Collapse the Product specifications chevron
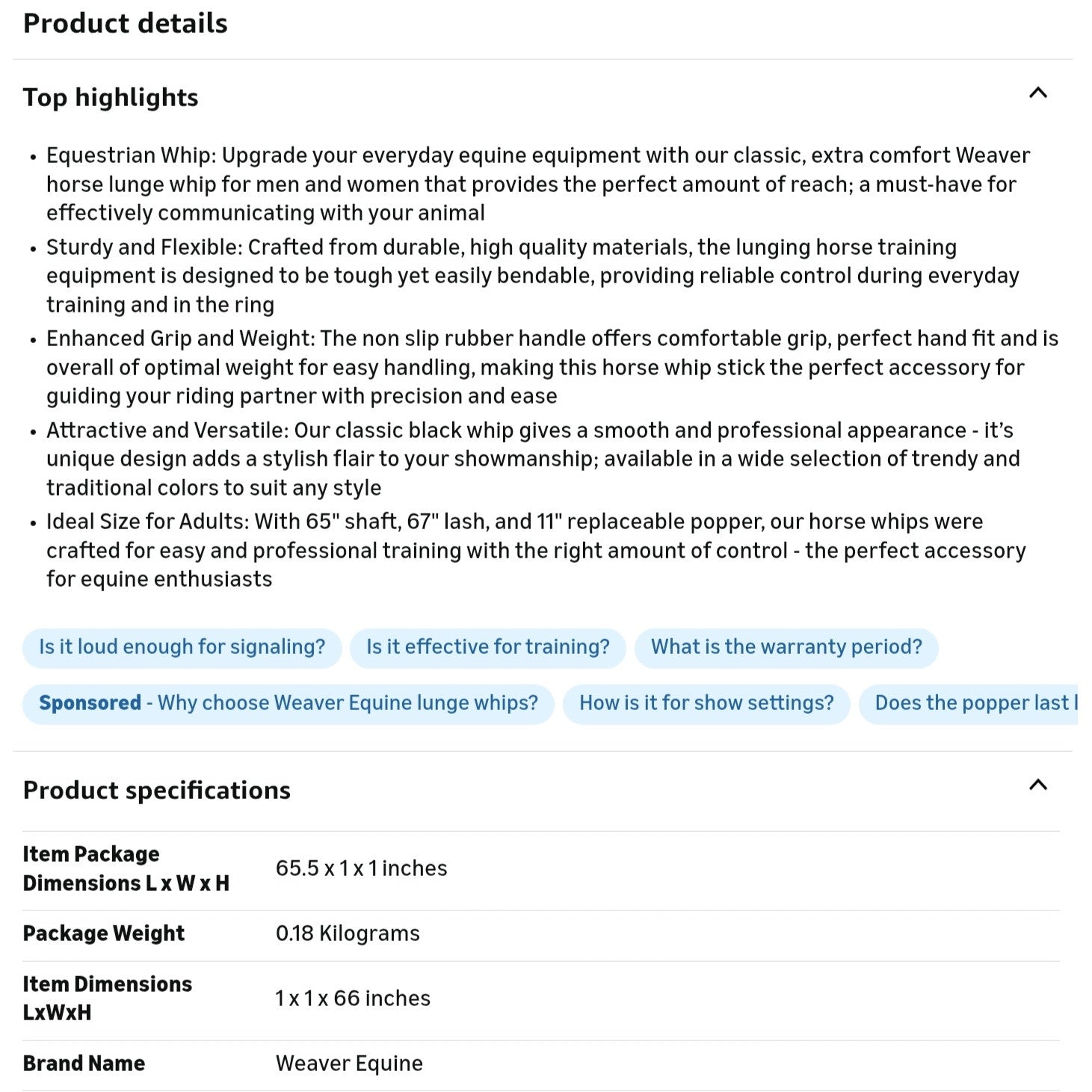This screenshot has width=1092, height=1092. click(1037, 785)
